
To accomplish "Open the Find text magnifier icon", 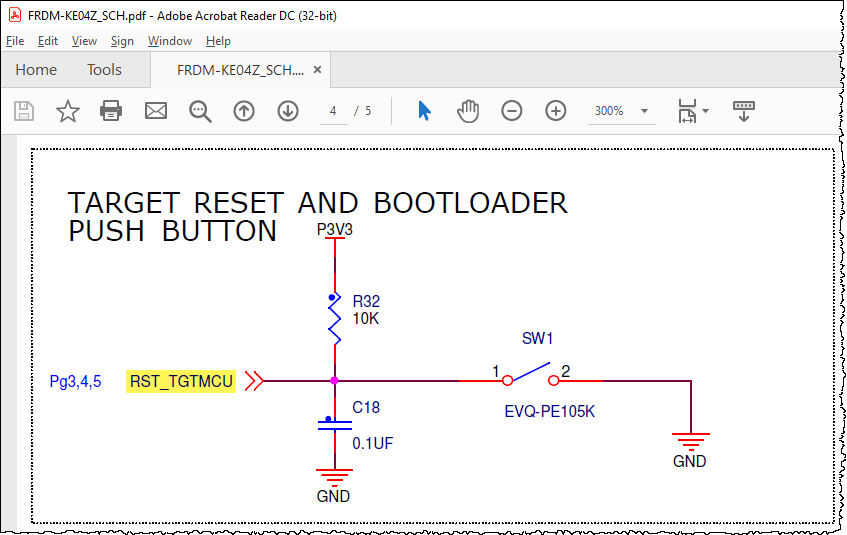I will (x=200, y=111).
